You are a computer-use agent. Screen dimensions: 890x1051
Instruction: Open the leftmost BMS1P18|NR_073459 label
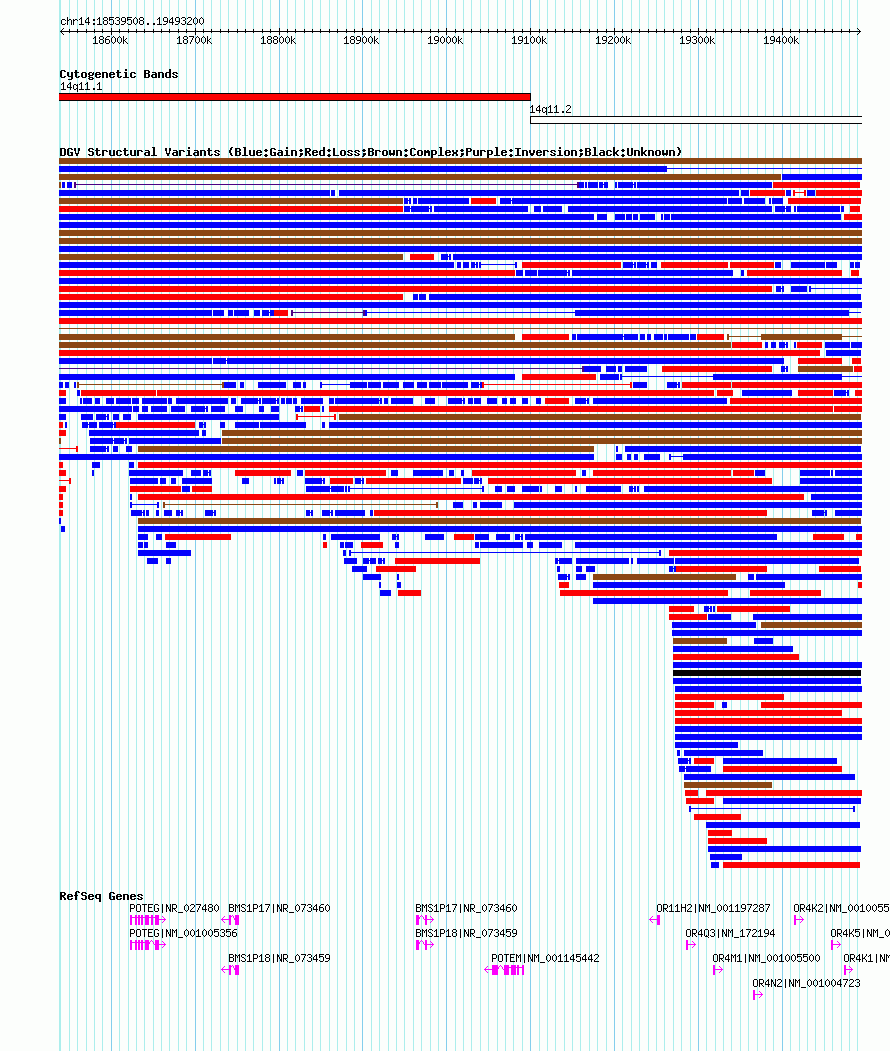279,959
